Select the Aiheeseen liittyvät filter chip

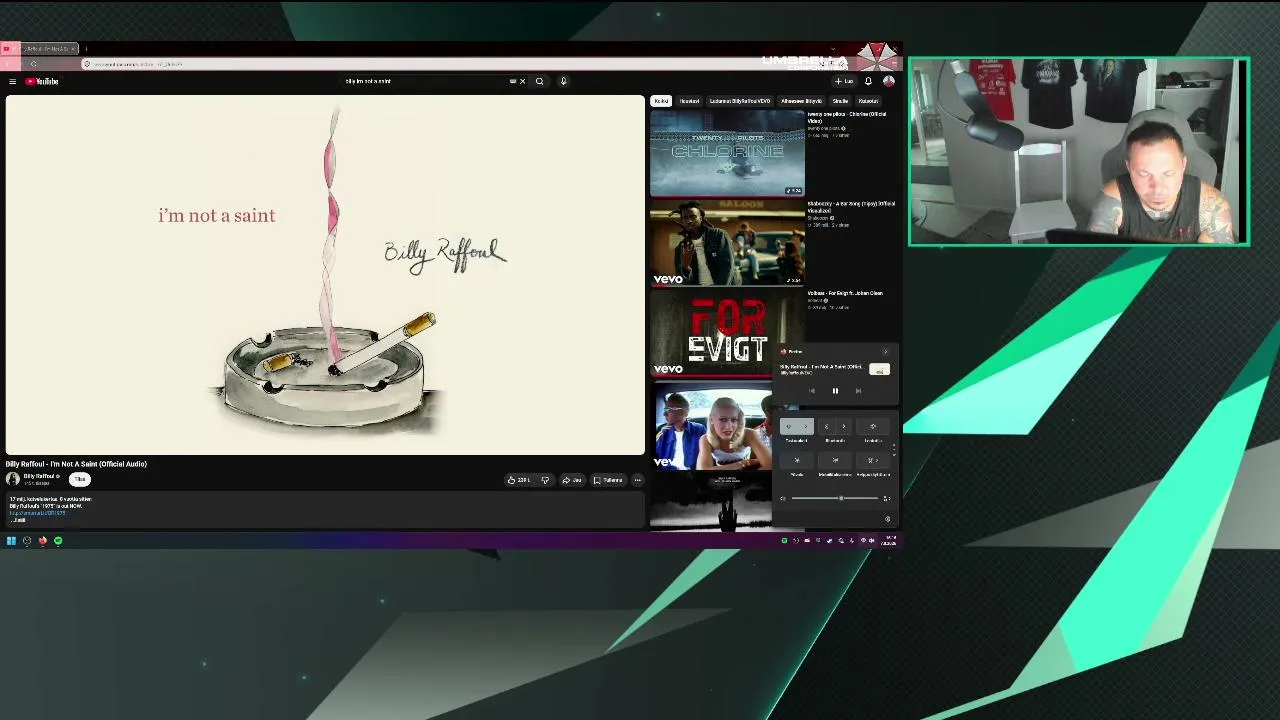801,101
